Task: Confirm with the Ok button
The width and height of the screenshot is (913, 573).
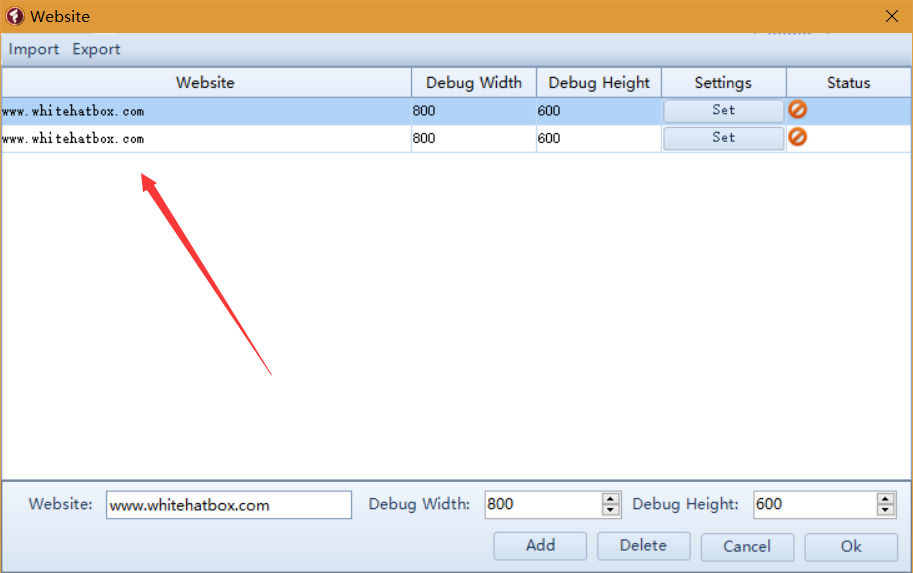Action: [851, 547]
